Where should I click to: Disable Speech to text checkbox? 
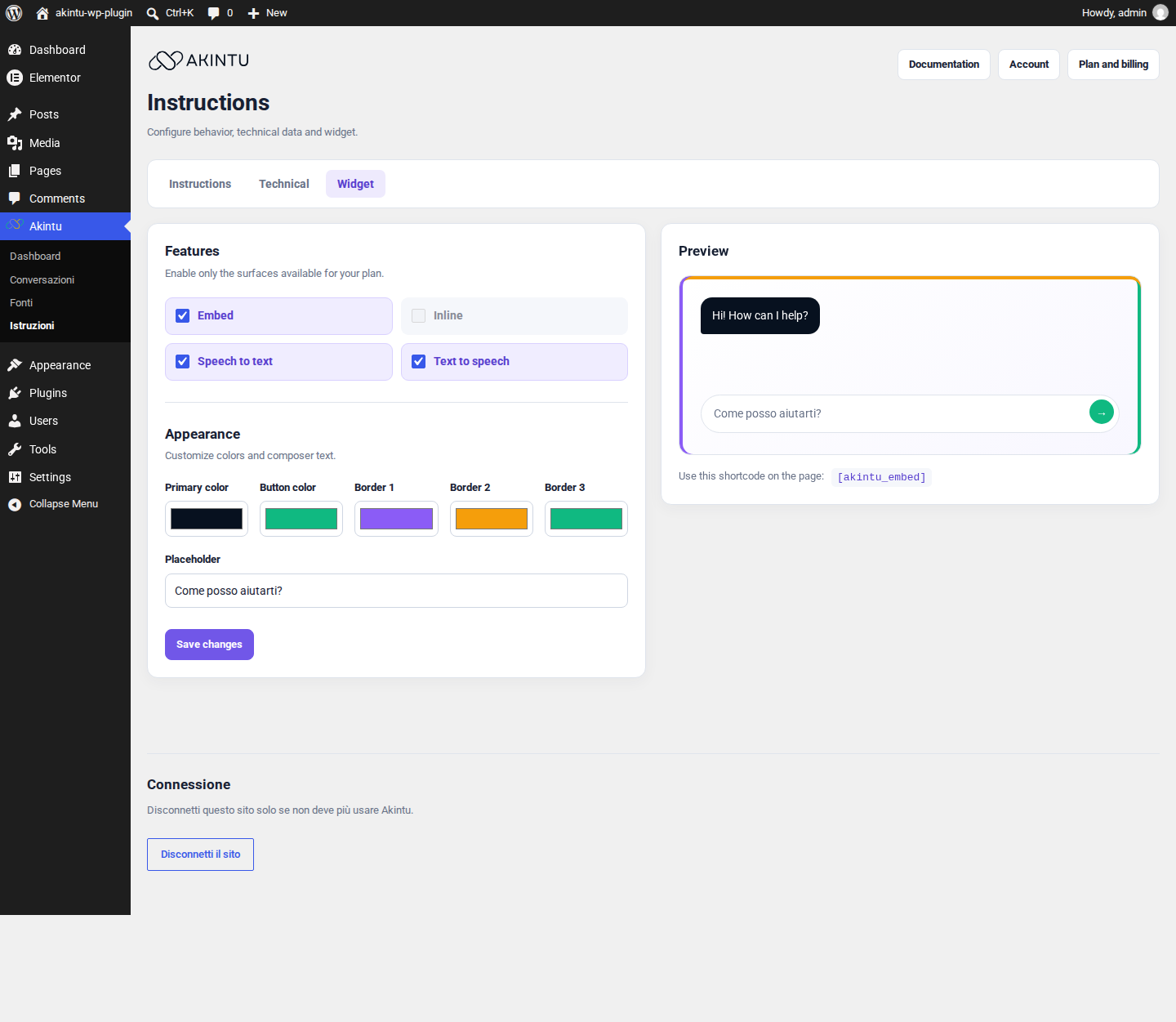coord(183,361)
